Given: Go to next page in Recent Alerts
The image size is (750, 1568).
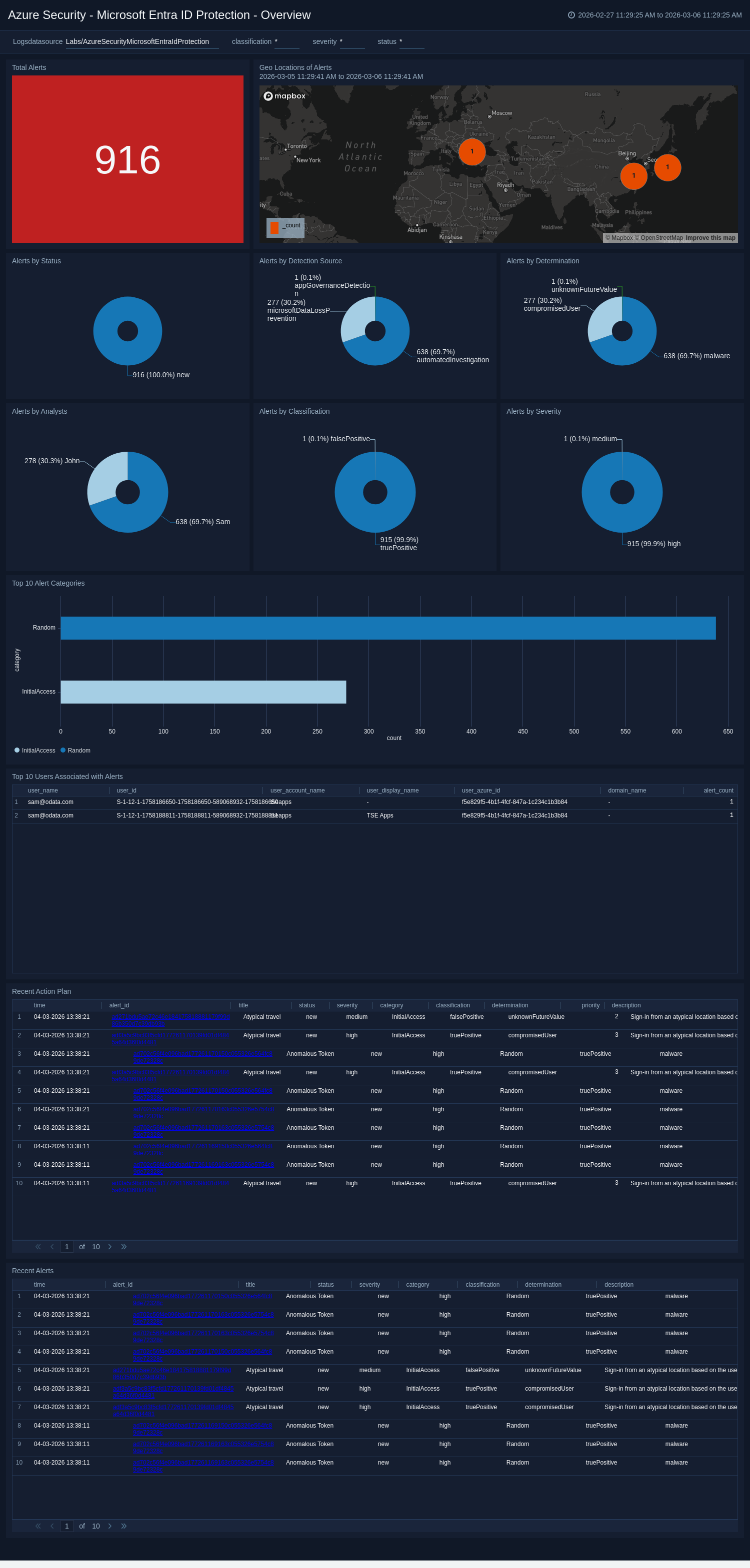Looking at the screenshot, I should [109, 1526].
